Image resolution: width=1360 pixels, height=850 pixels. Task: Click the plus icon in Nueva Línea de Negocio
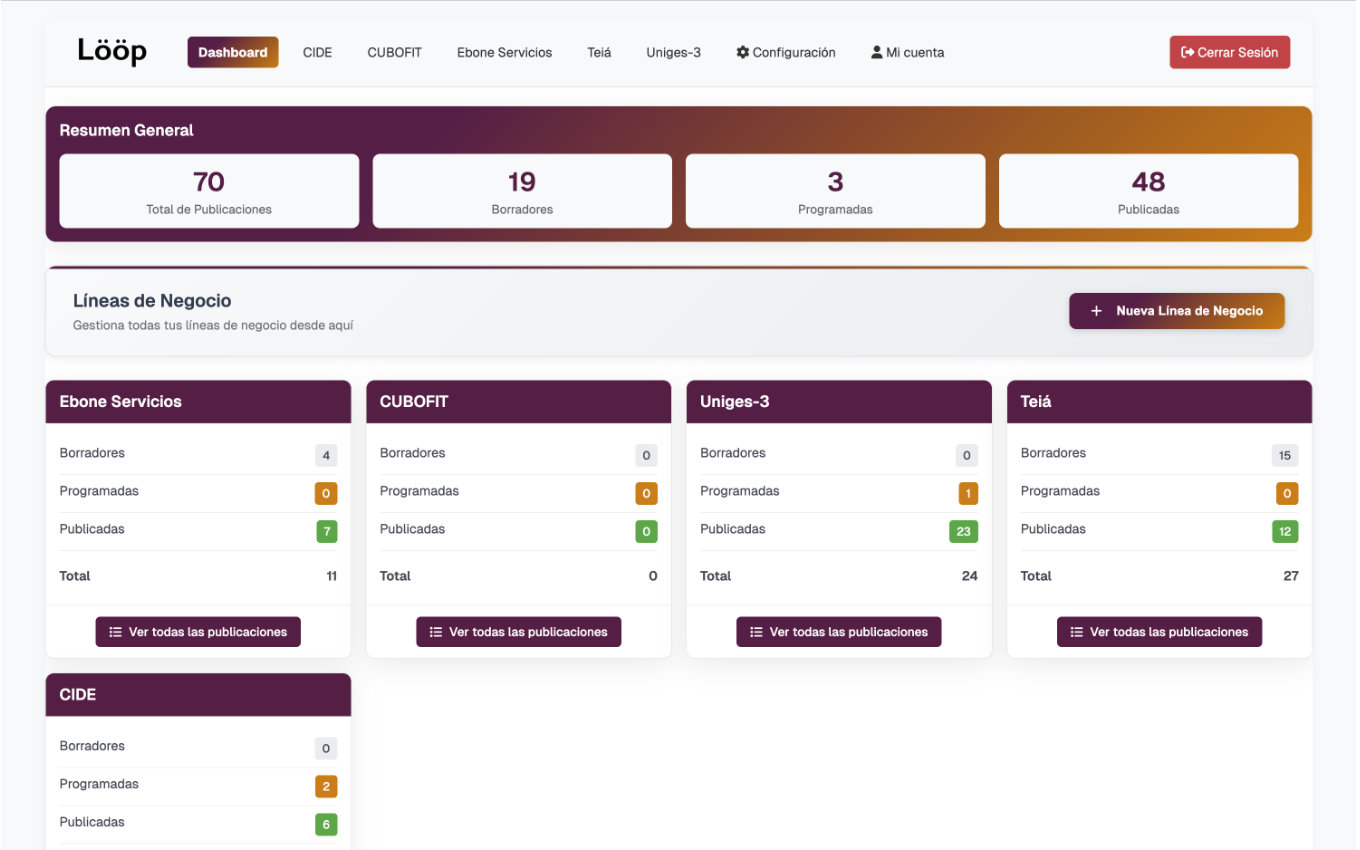click(1096, 311)
